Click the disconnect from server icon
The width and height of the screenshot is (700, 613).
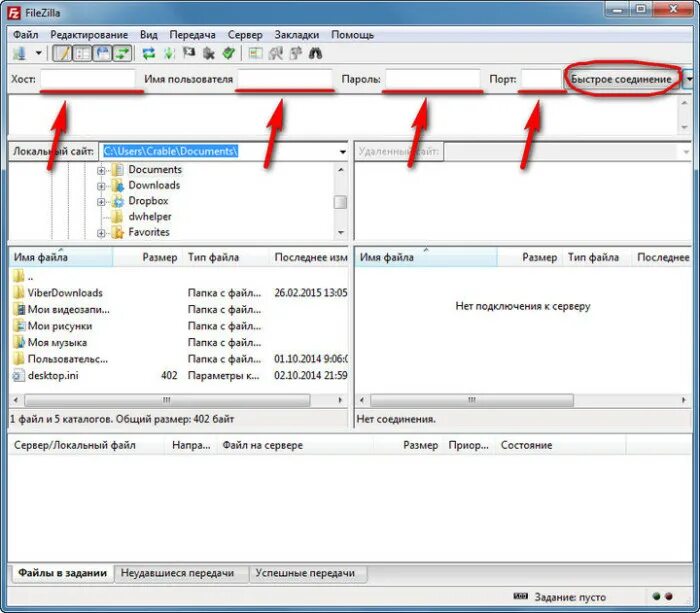209,54
